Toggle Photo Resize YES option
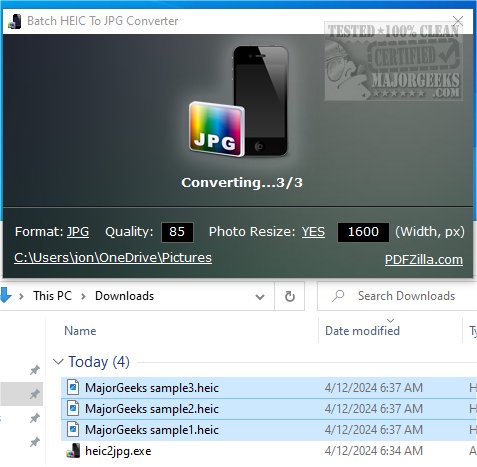Viewport: 477px width, 467px height. click(313, 232)
